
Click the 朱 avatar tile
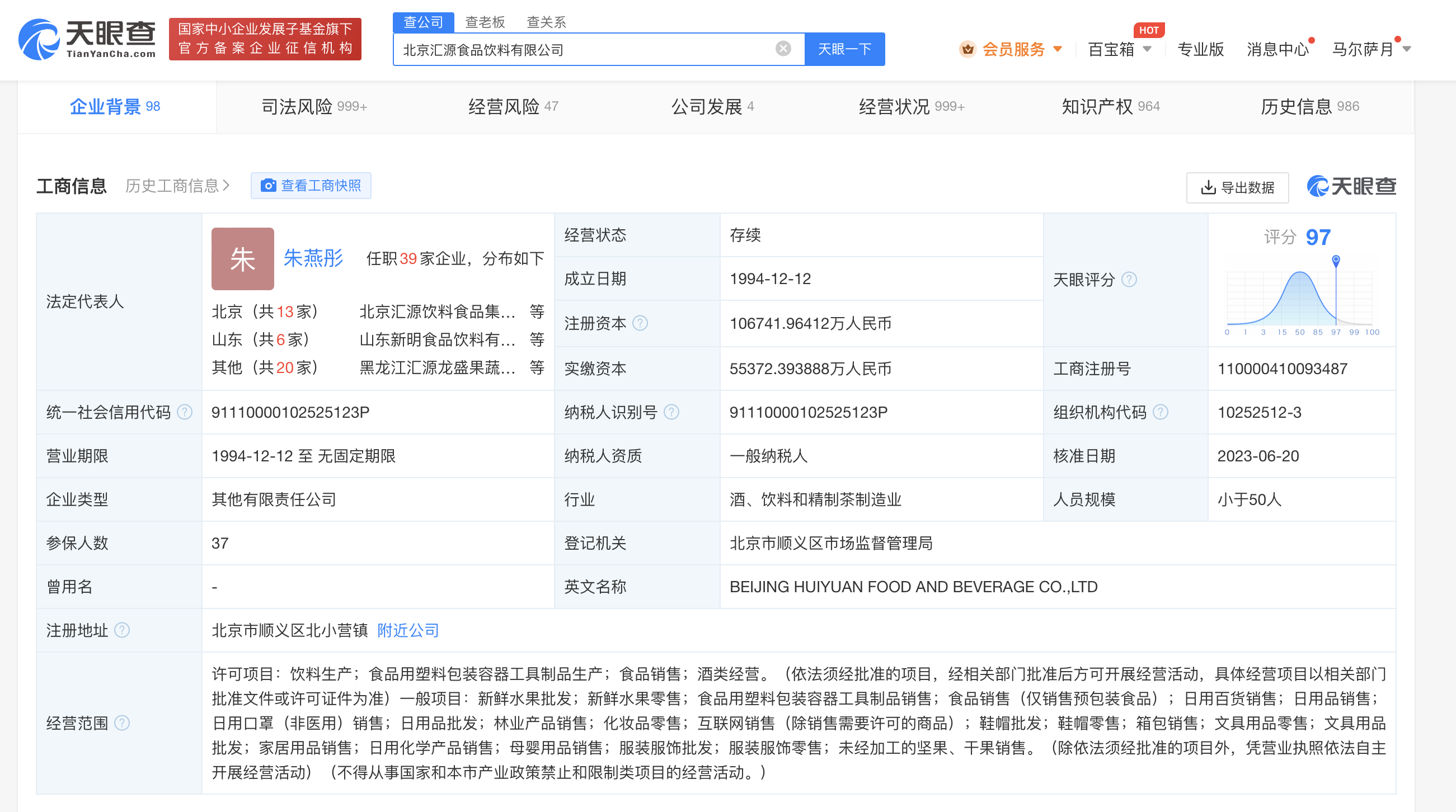242,259
